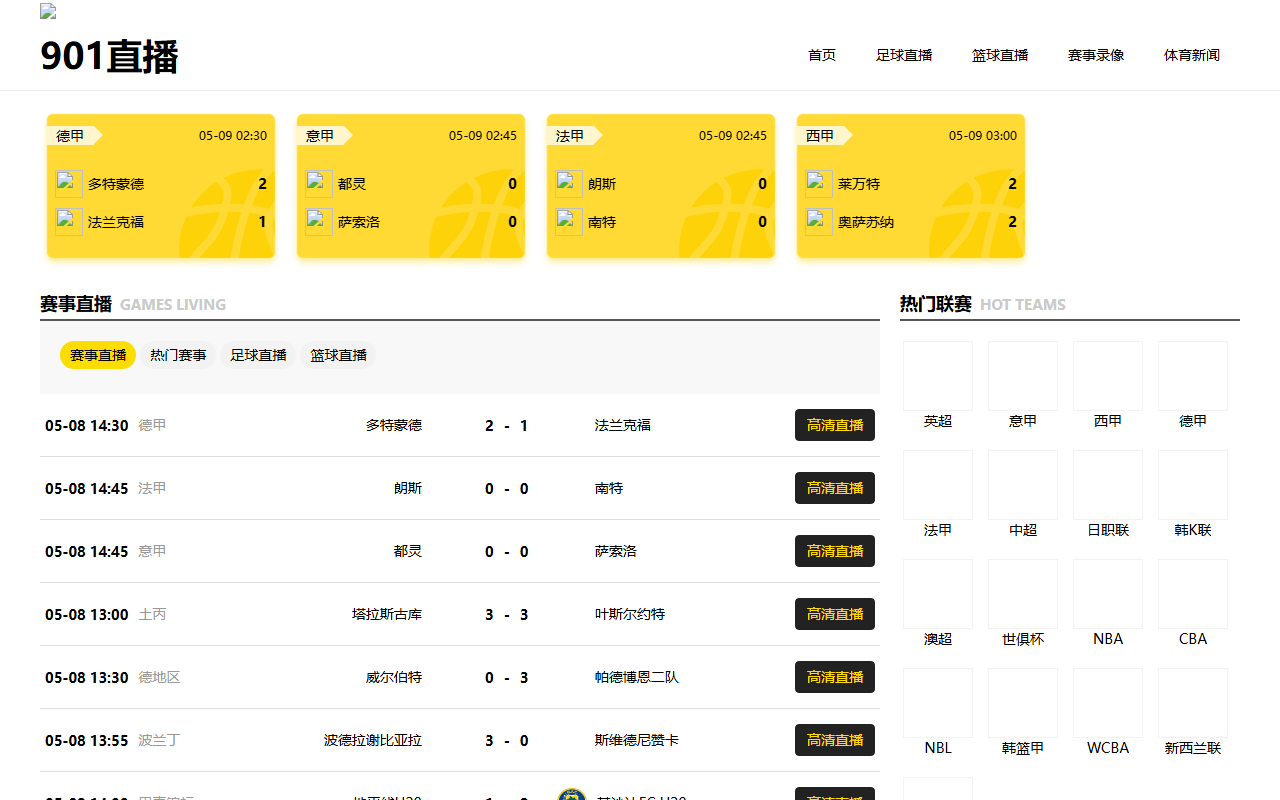Switch to the 篮球直播 filter tab
Viewport: 1280px width, 800px height.
click(x=338, y=355)
